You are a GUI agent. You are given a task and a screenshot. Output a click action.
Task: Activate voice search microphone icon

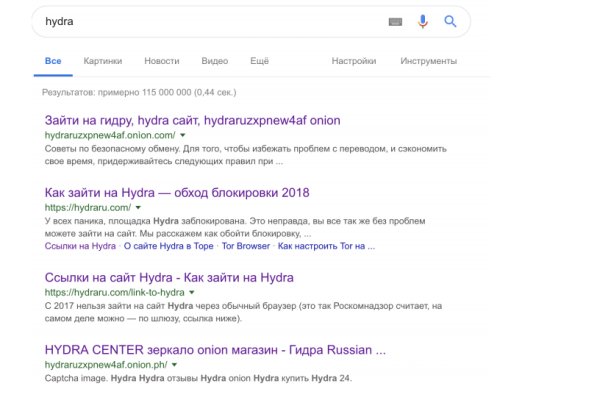423,21
